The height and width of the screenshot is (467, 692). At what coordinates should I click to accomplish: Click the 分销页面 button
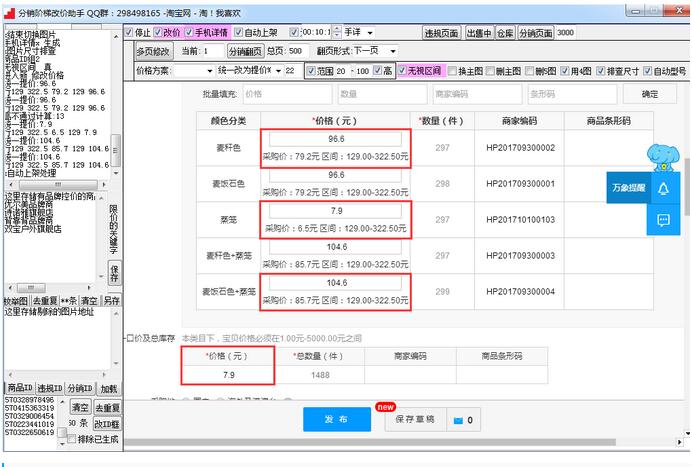(535, 33)
